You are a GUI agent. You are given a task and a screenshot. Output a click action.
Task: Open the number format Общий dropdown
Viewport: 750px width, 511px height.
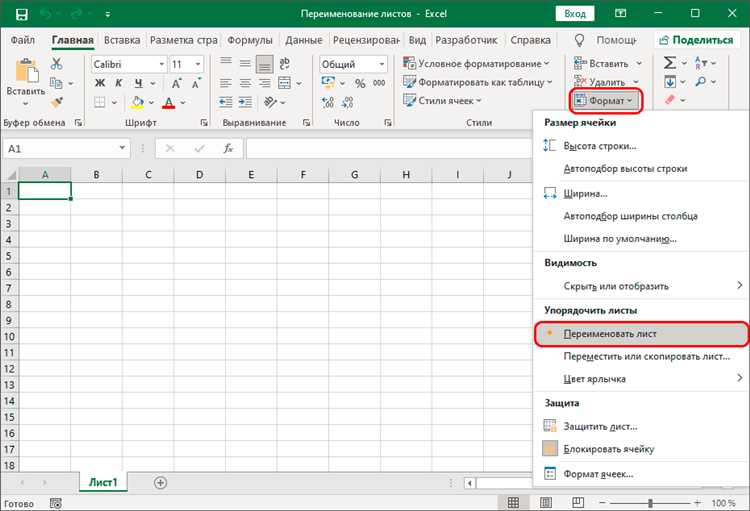click(x=382, y=64)
